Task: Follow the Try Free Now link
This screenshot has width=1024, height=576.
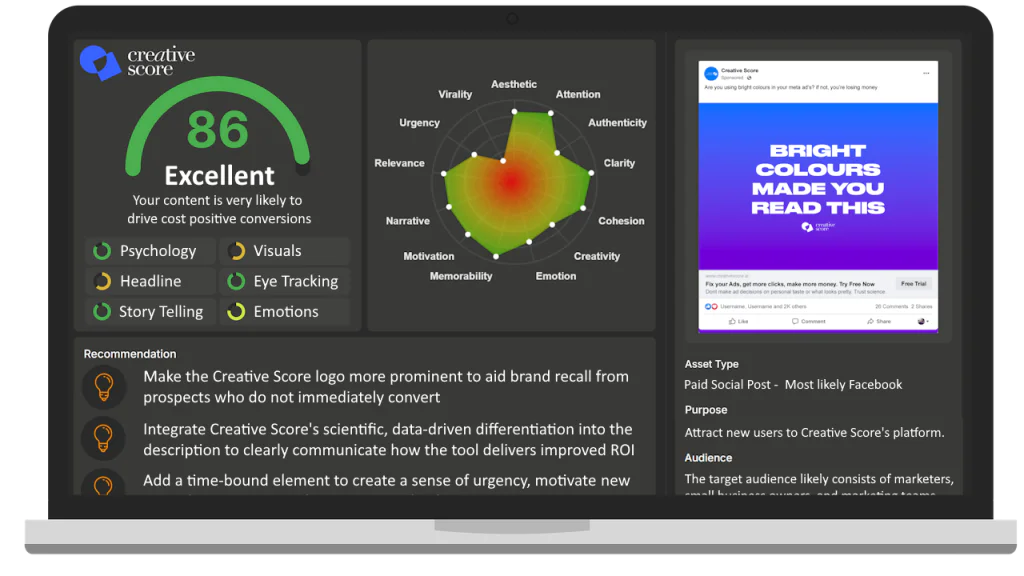Action: coord(858,284)
